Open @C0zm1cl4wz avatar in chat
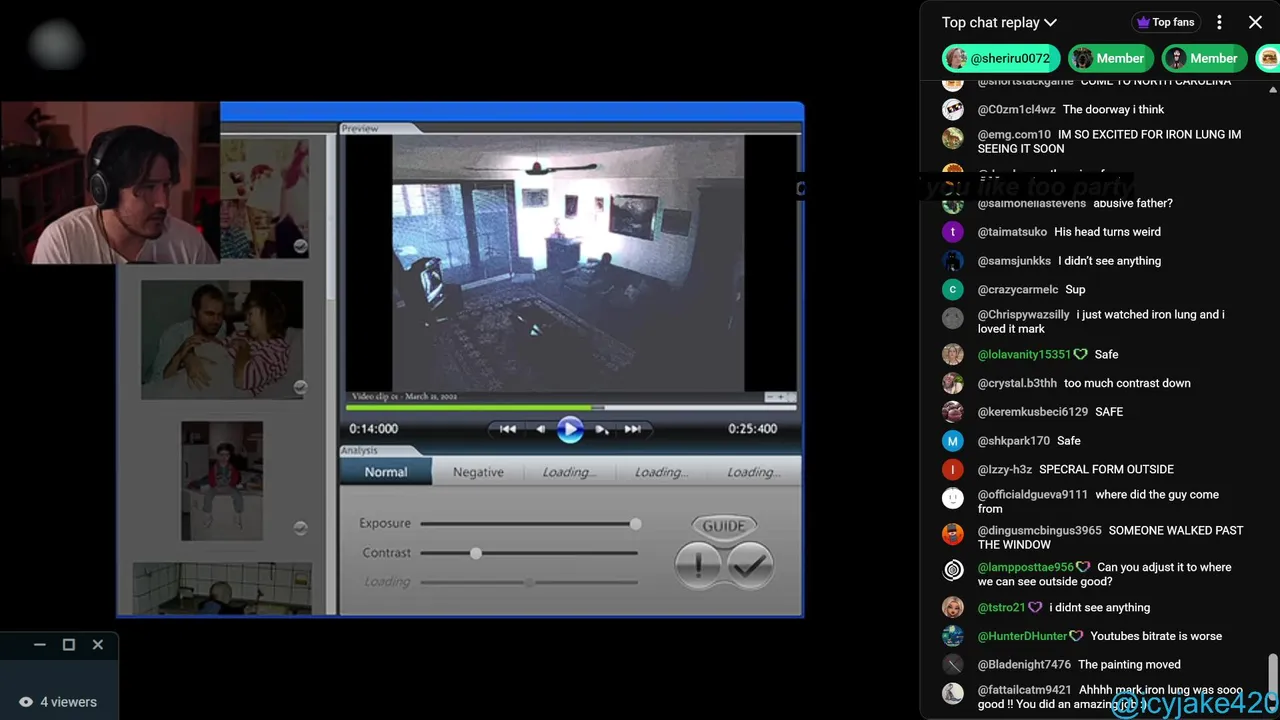 coord(953,110)
